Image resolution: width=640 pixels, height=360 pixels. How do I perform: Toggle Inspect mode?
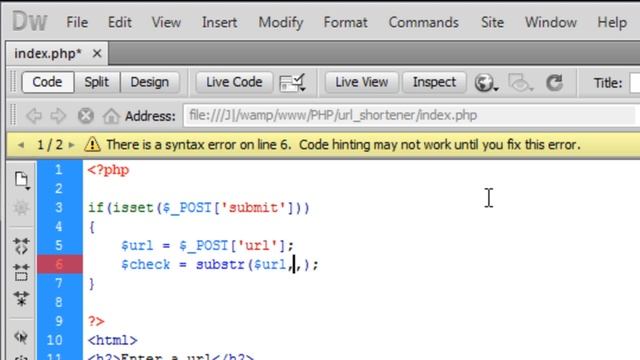pos(434,82)
